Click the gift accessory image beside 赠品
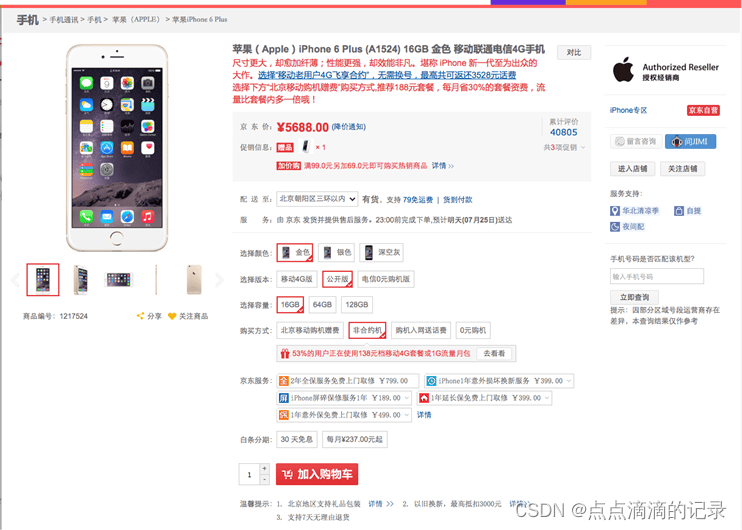Viewport: 742px width, 530px height. coord(306,147)
